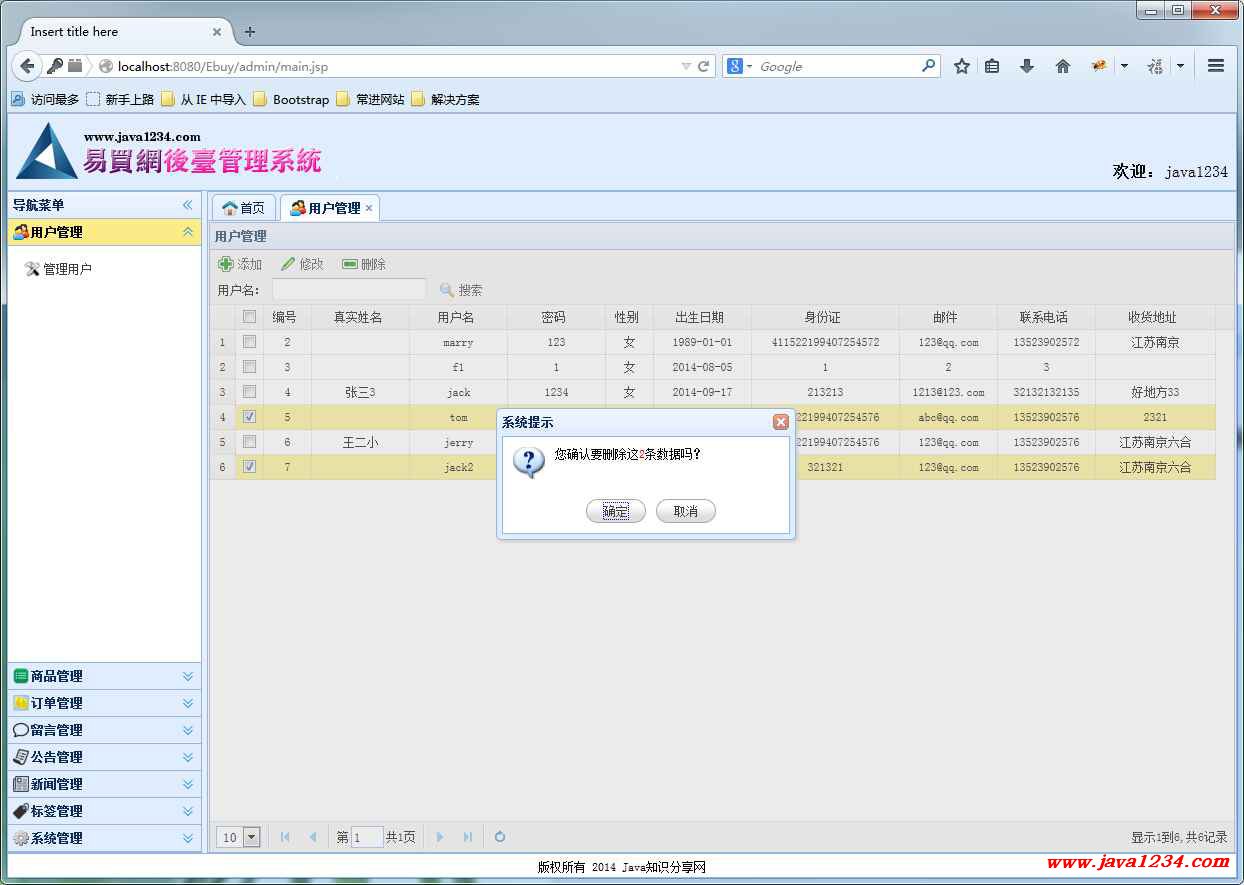This screenshot has height=885, width=1244.
Task: Select 管理用户 in the navigation tree
Action: click(67, 269)
